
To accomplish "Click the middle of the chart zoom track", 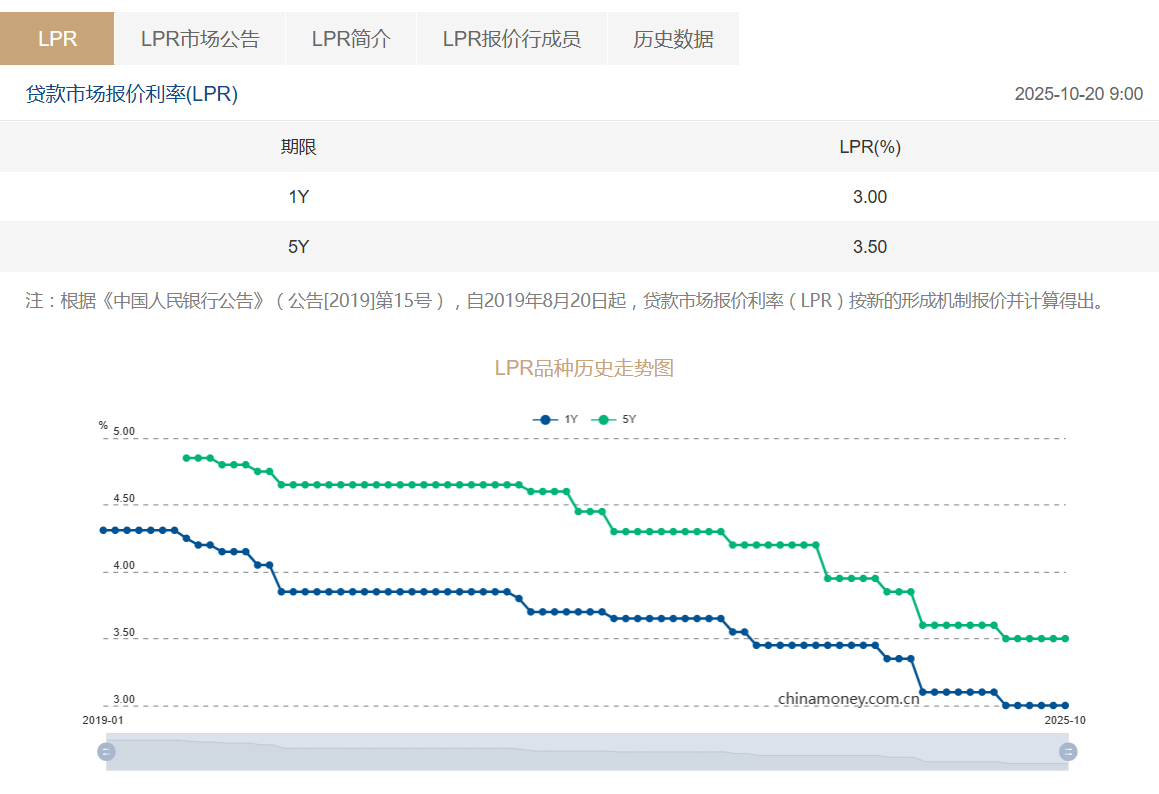I will (x=587, y=752).
